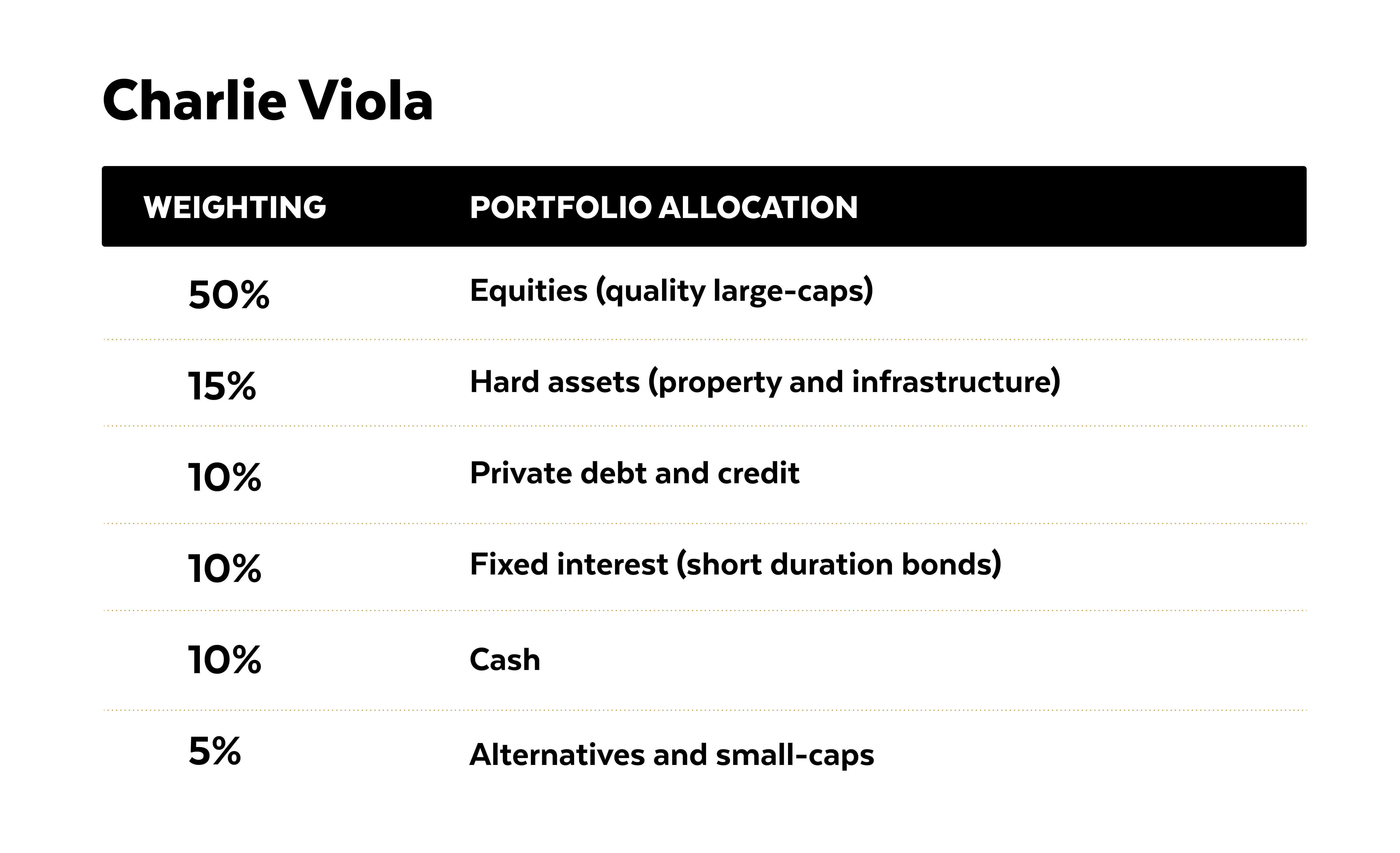Click the 50% weighting value
This screenshot has height=853, width=1400.
(229, 295)
